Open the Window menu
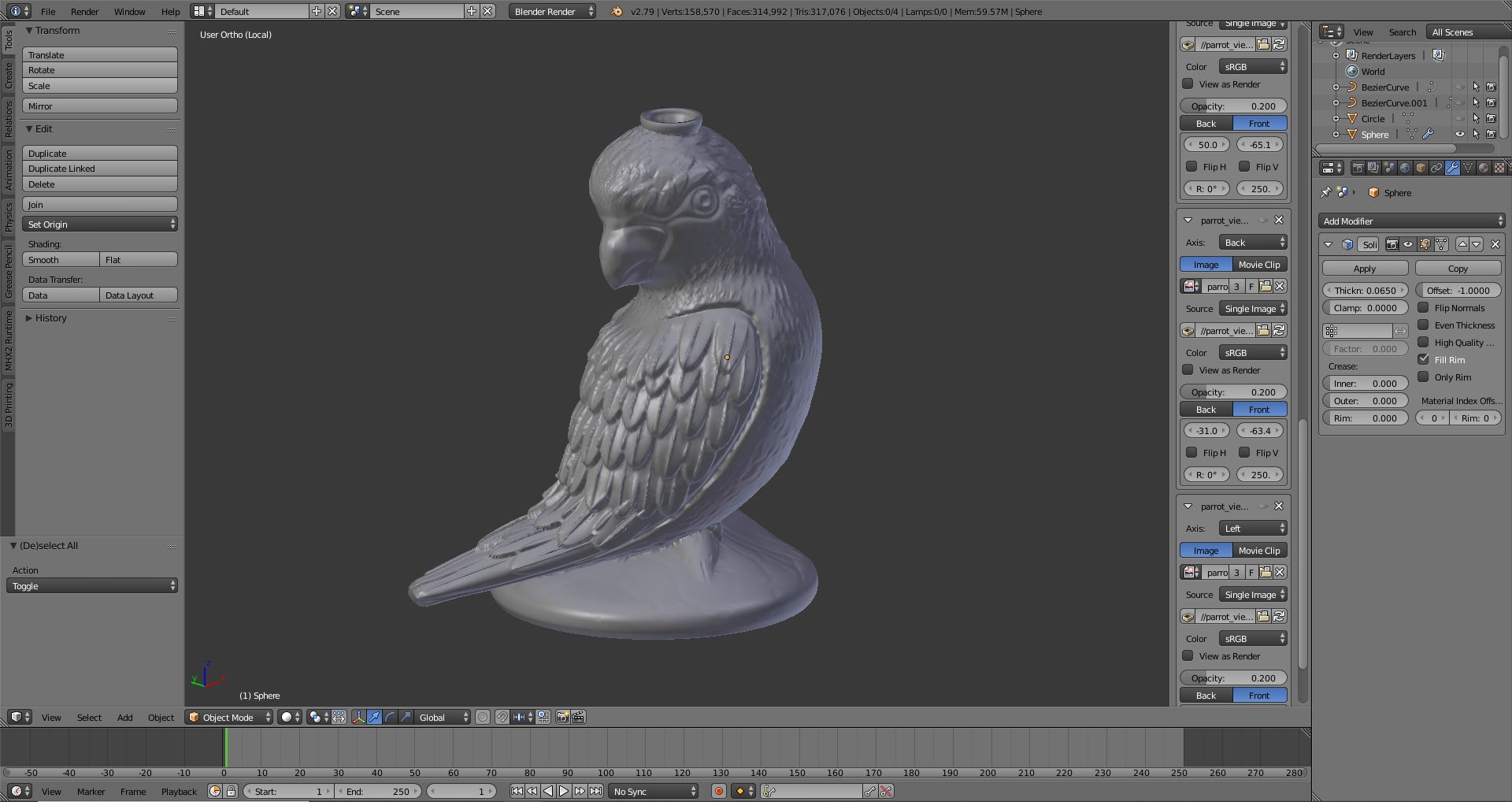This screenshot has height=802, width=1512. (x=129, y=12)
